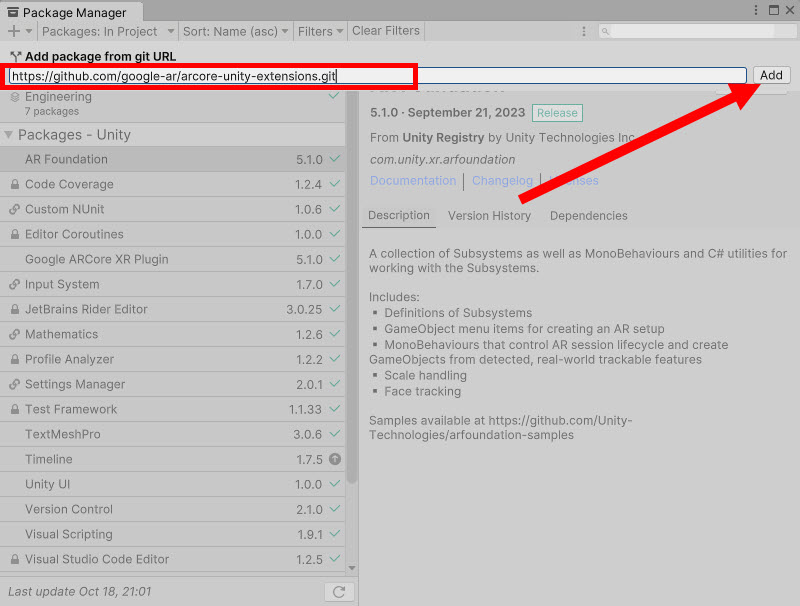
Task: Click the update-available arrow icon on Timeline
Action: [335, 459]
